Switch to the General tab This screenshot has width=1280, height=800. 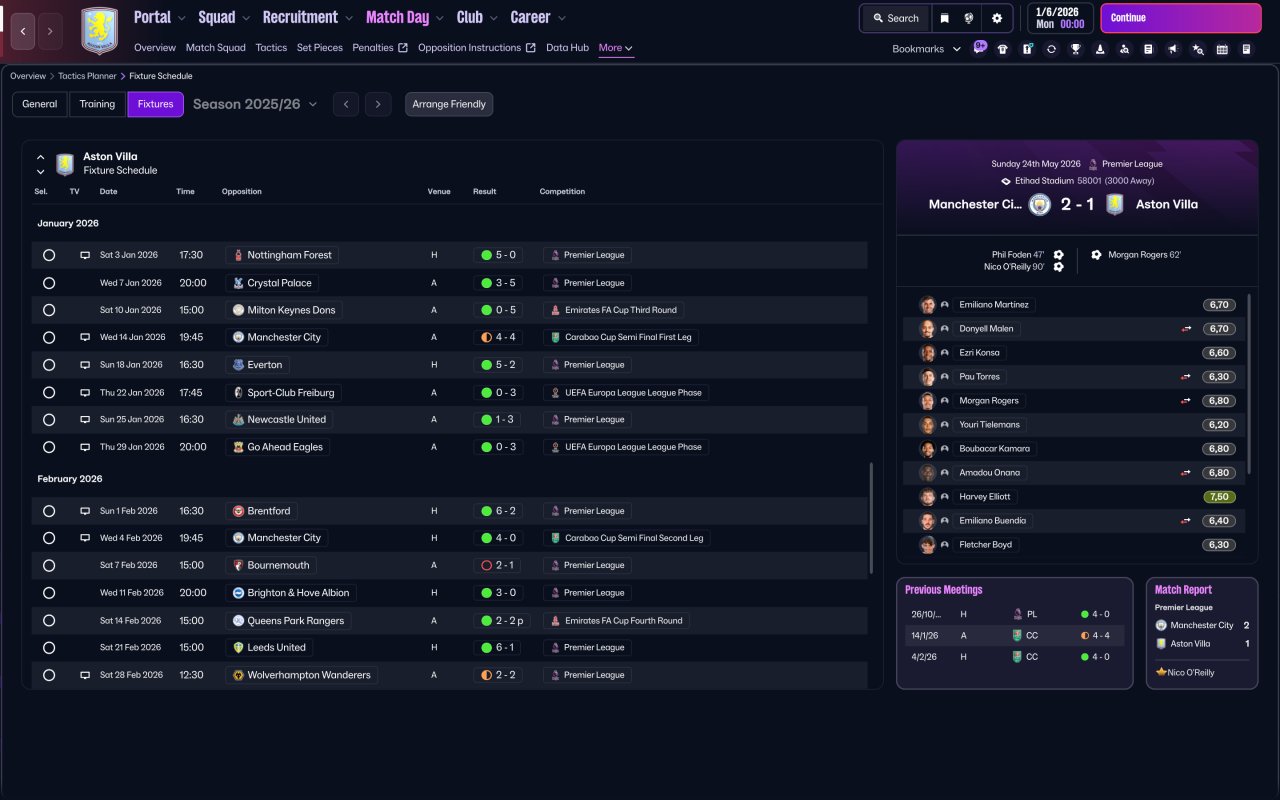coord(40,104)
